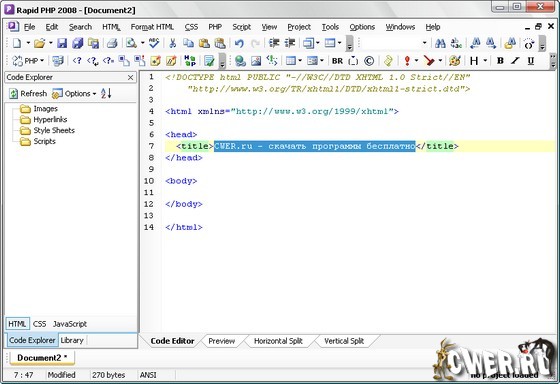Image resolution: width=560 pixels, height=384 pixels.
Task: Open the heading H dropdown arrow
Action: tap(485, 61)
